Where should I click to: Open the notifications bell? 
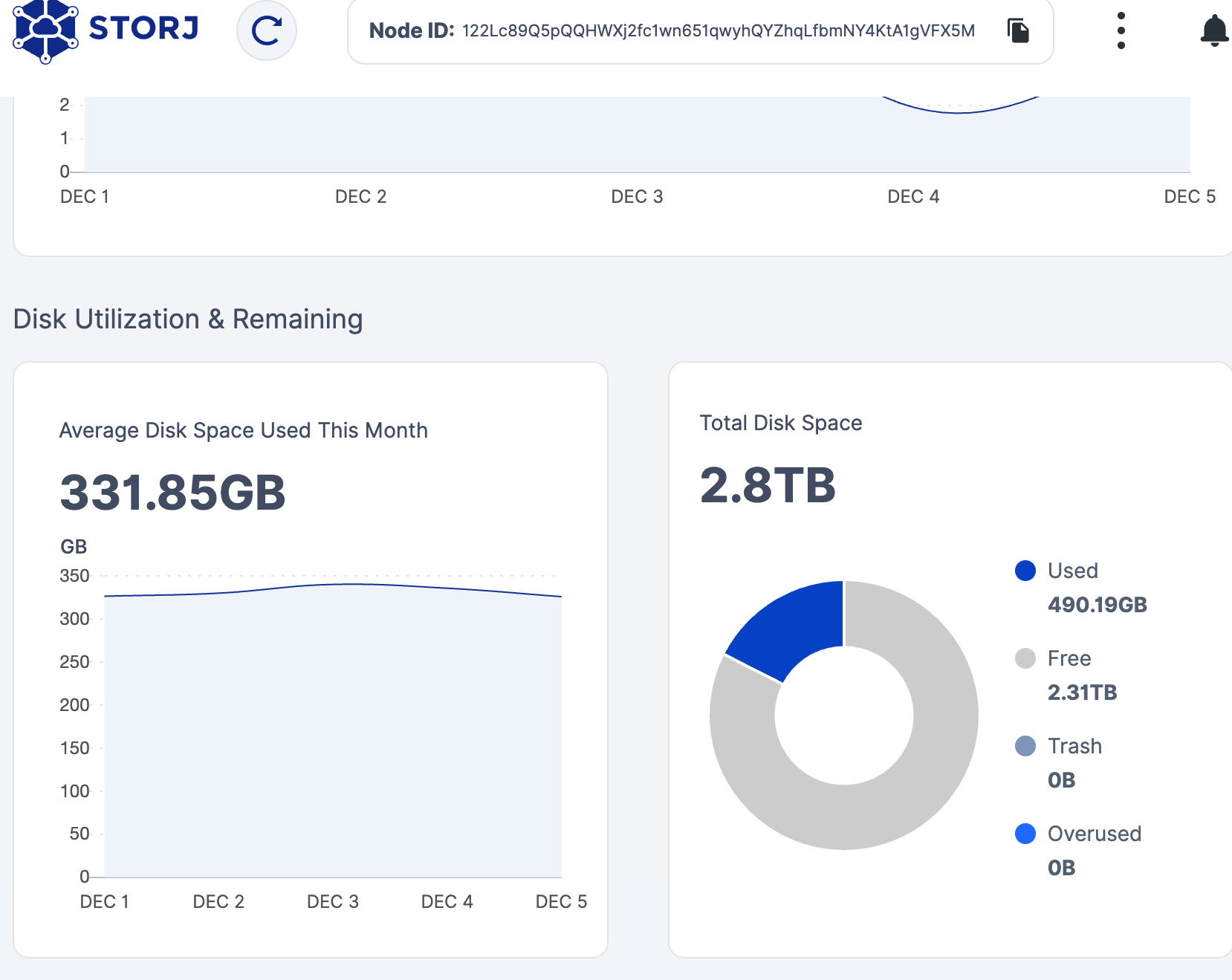[x=1213, y=30]
